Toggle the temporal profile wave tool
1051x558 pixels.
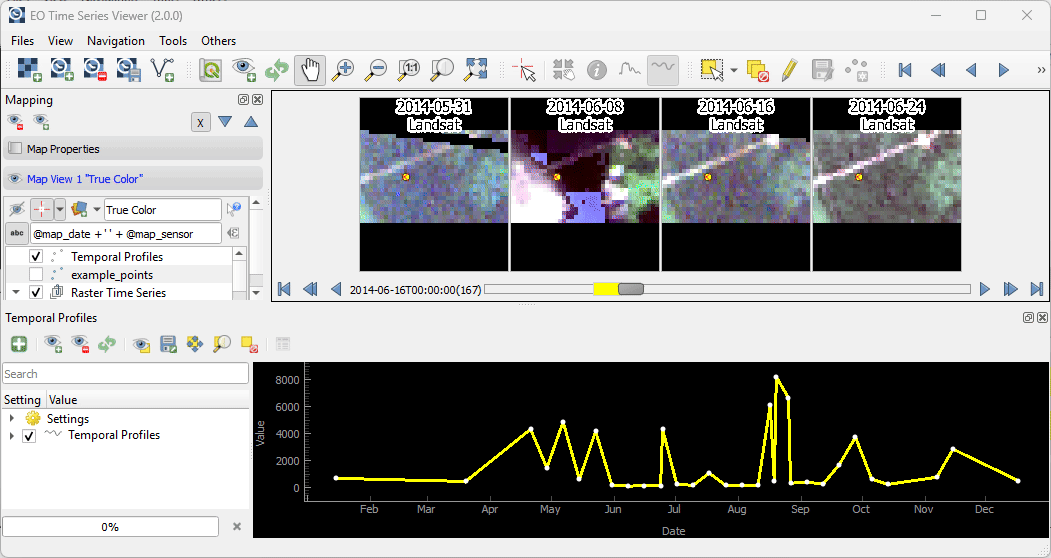point(663,69)
